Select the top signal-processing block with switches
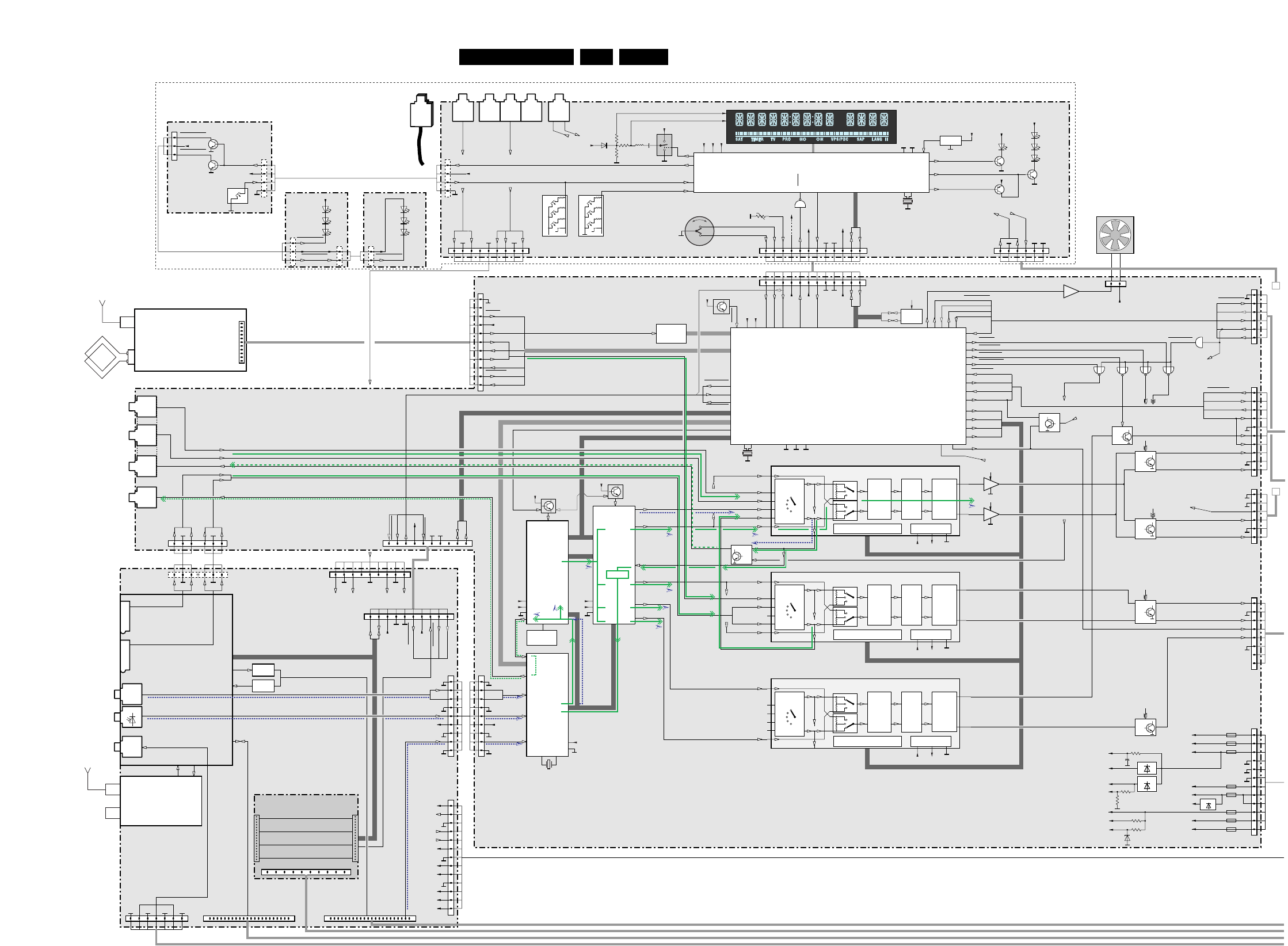1288x946 pixels. 865,501
